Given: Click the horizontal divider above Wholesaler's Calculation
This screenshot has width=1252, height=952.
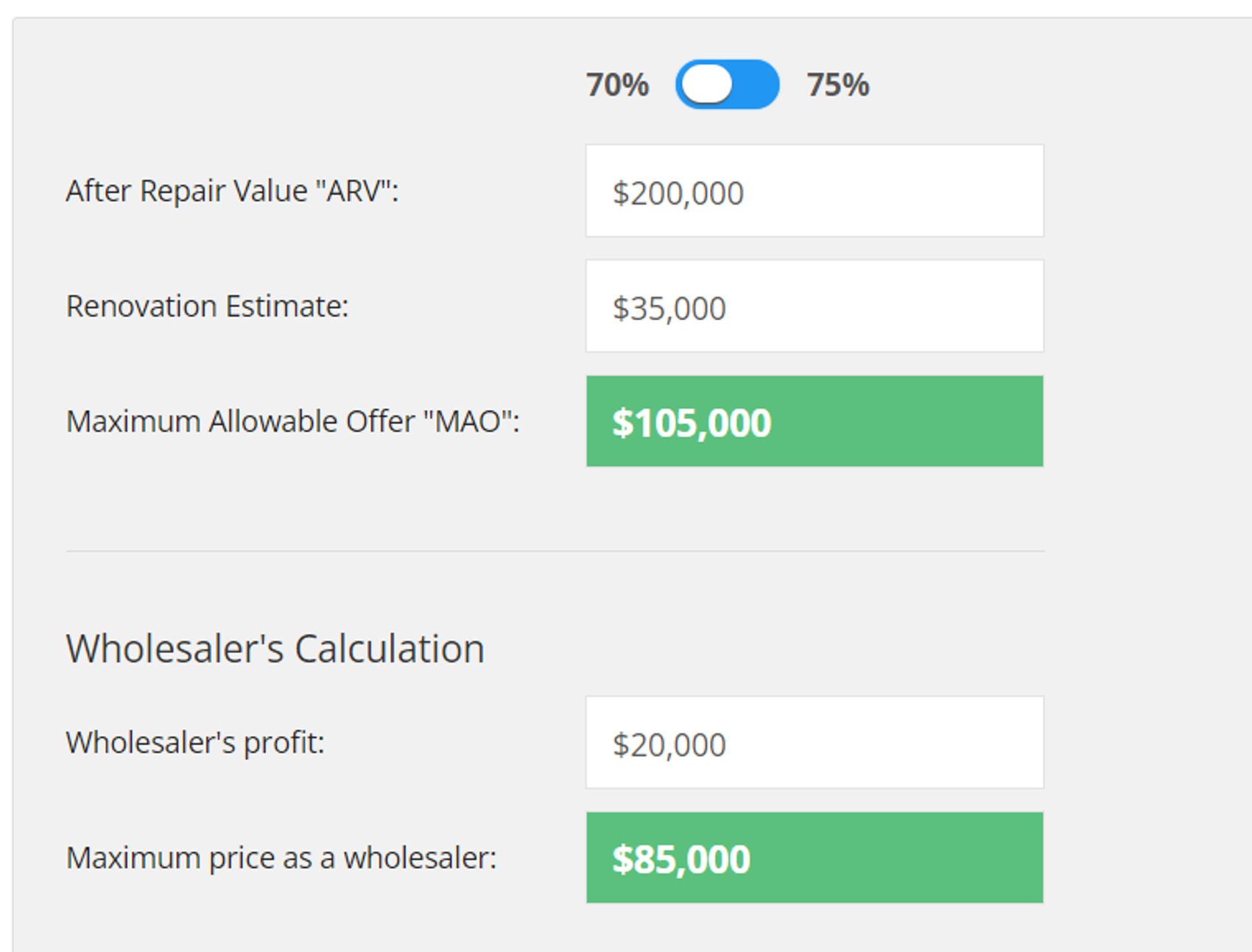Looking at the screenshot, I should click(555, 551).
